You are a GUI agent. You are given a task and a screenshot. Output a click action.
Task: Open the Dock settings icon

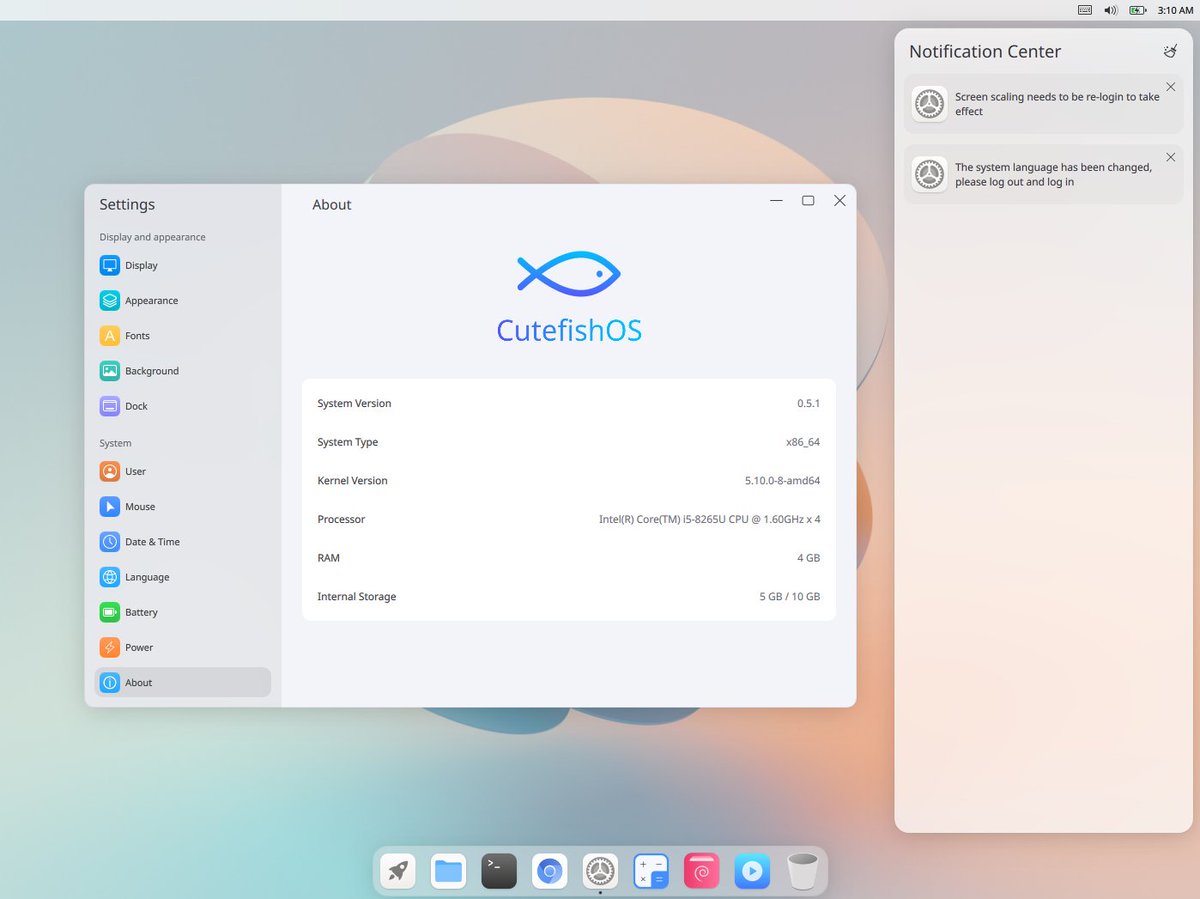[x=110, y=406]
